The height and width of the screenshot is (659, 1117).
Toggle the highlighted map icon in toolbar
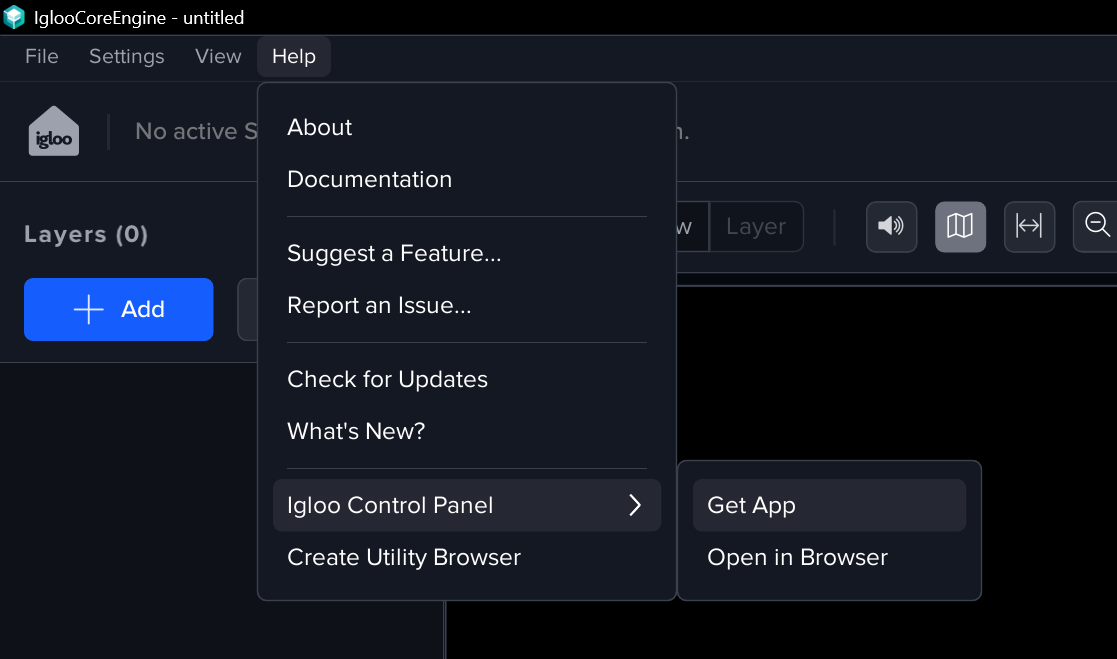(x=960, y=227)
